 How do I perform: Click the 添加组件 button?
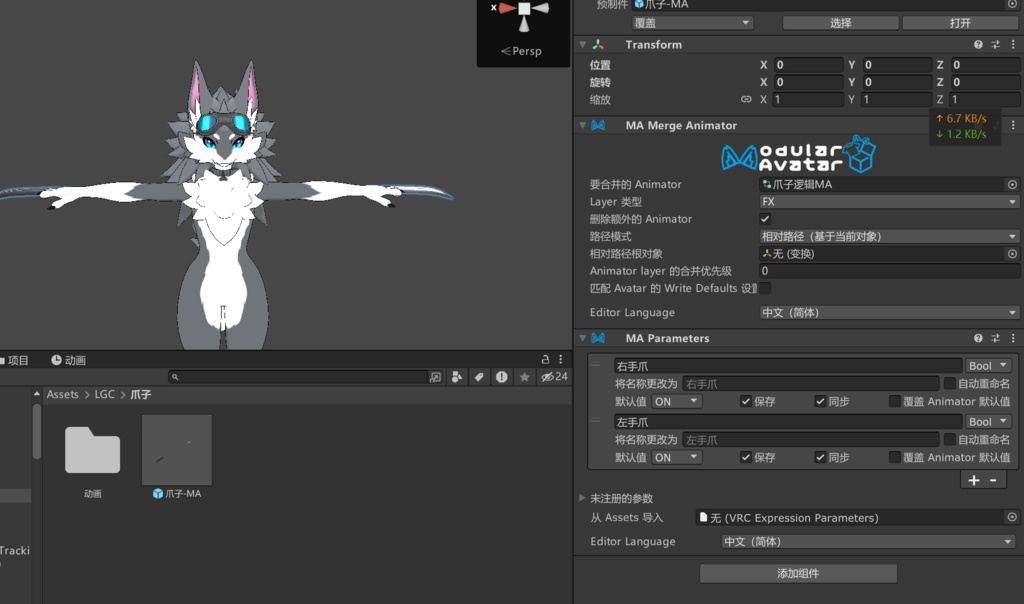[x=796, y=572]
